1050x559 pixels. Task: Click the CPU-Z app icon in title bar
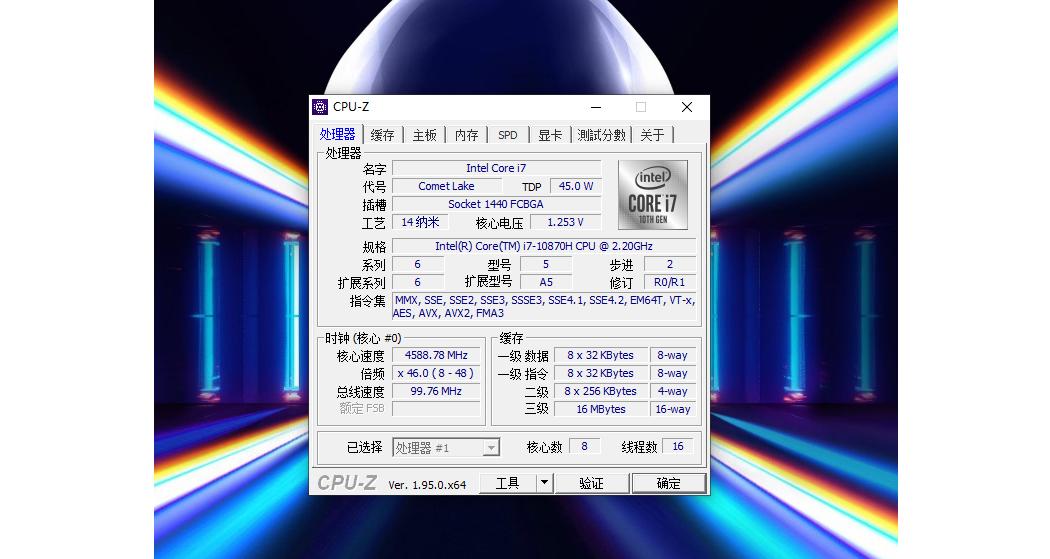(320, 107)
